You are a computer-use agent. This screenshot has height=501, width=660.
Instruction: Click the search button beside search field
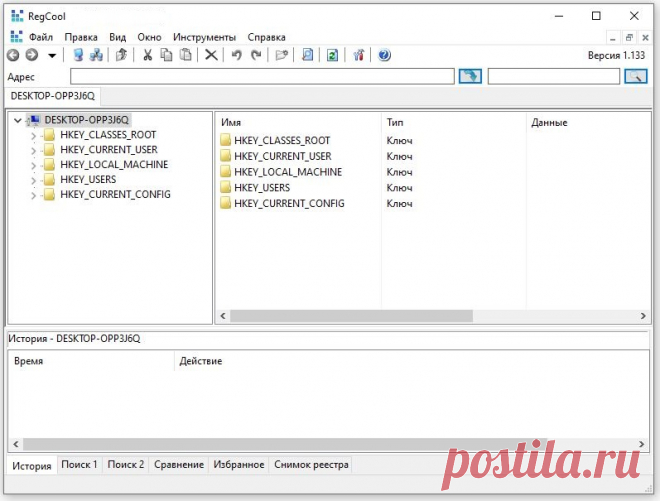click(636, 76)
